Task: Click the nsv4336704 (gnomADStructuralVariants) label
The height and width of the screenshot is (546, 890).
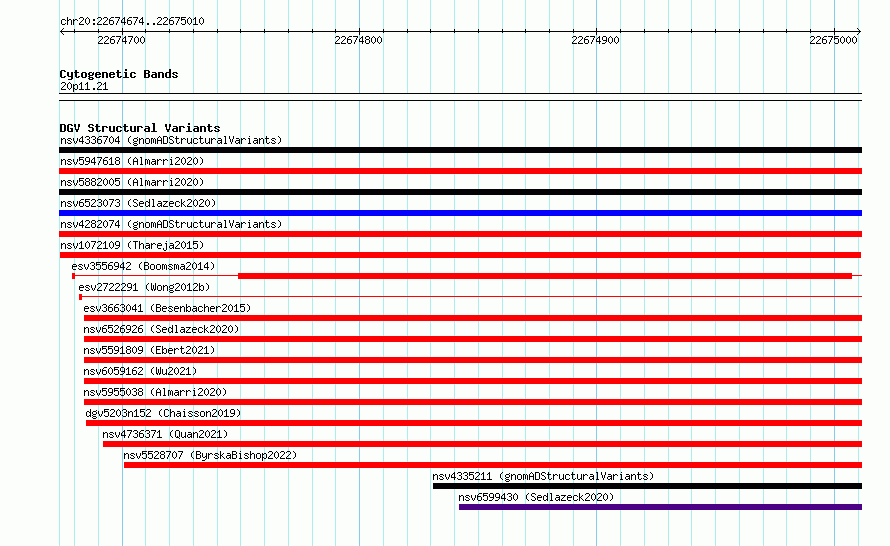Action: (171, 140)
